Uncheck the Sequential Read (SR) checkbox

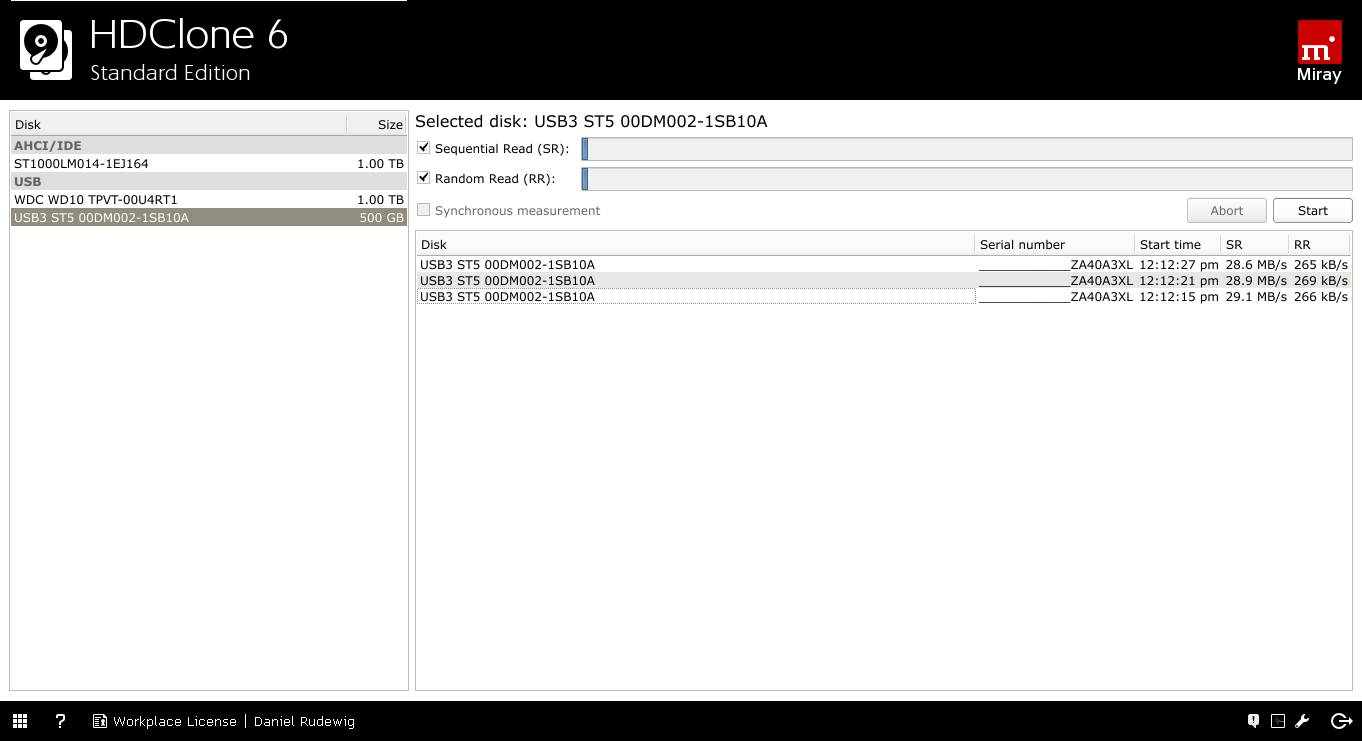tap(424, 148)
